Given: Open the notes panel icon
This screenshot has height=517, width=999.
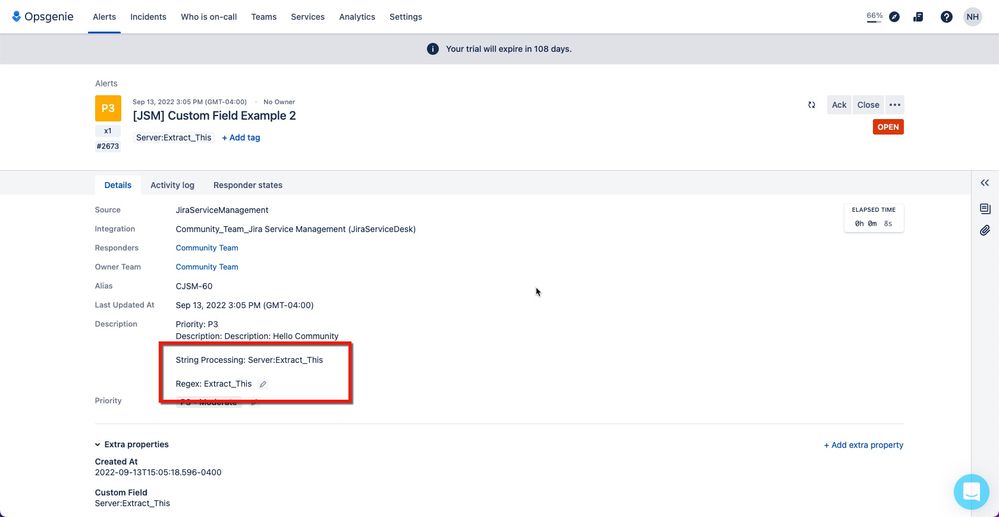Looking at the screenshot, I should 985,208.
